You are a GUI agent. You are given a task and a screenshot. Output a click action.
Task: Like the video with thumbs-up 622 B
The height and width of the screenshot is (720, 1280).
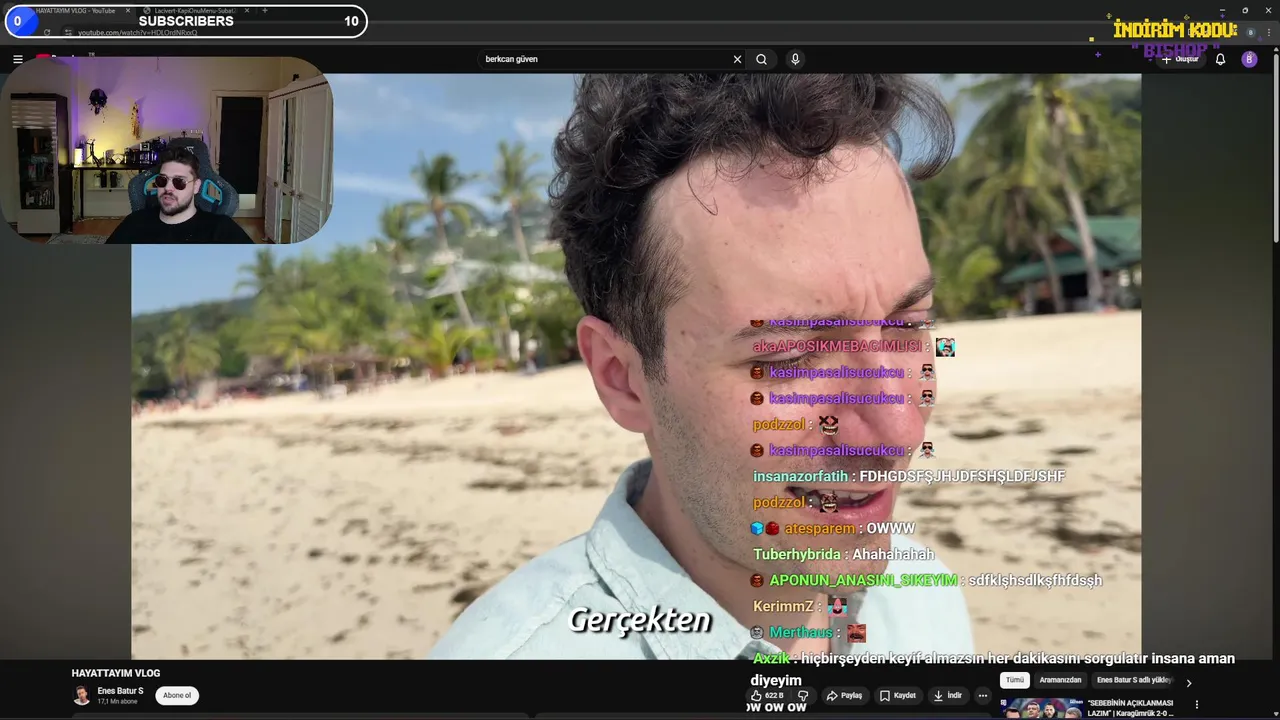pyautogui.click(x=767, y=696)
